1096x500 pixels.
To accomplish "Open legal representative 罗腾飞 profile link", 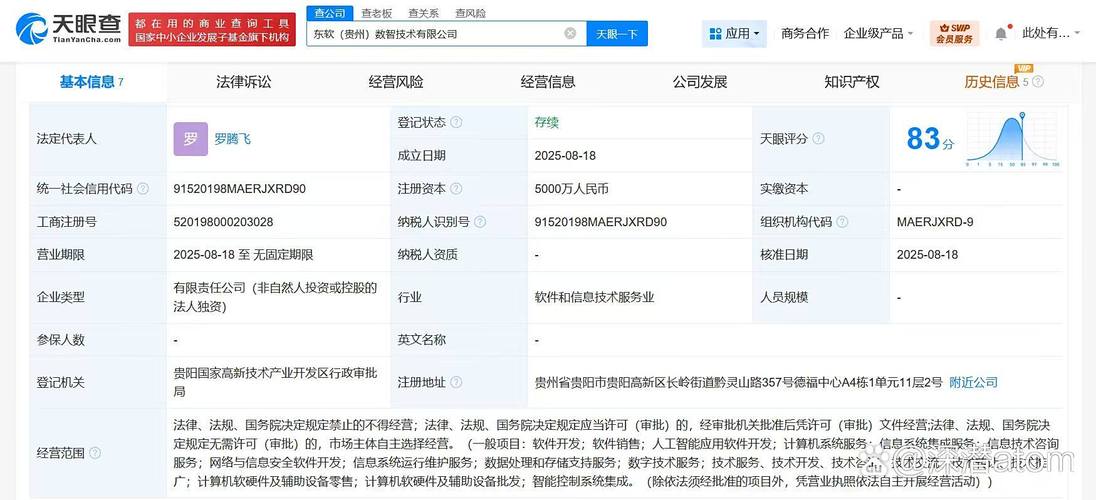I will point(233,138).
